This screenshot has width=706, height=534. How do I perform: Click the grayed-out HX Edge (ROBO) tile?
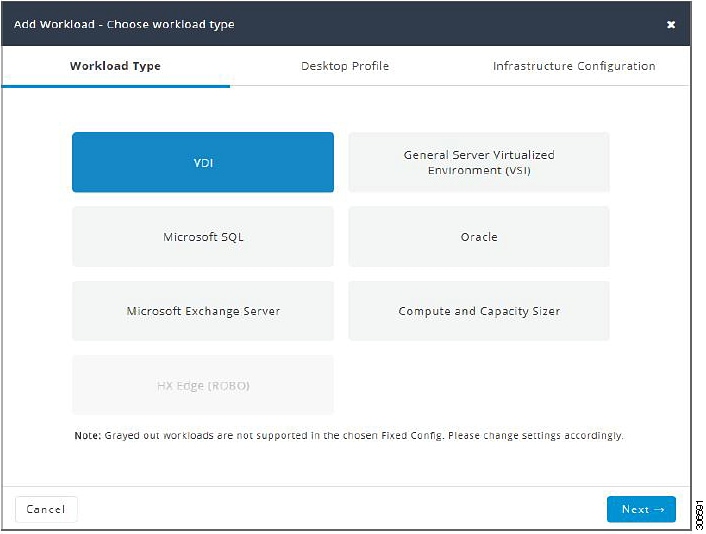click(x=203, y=385)
